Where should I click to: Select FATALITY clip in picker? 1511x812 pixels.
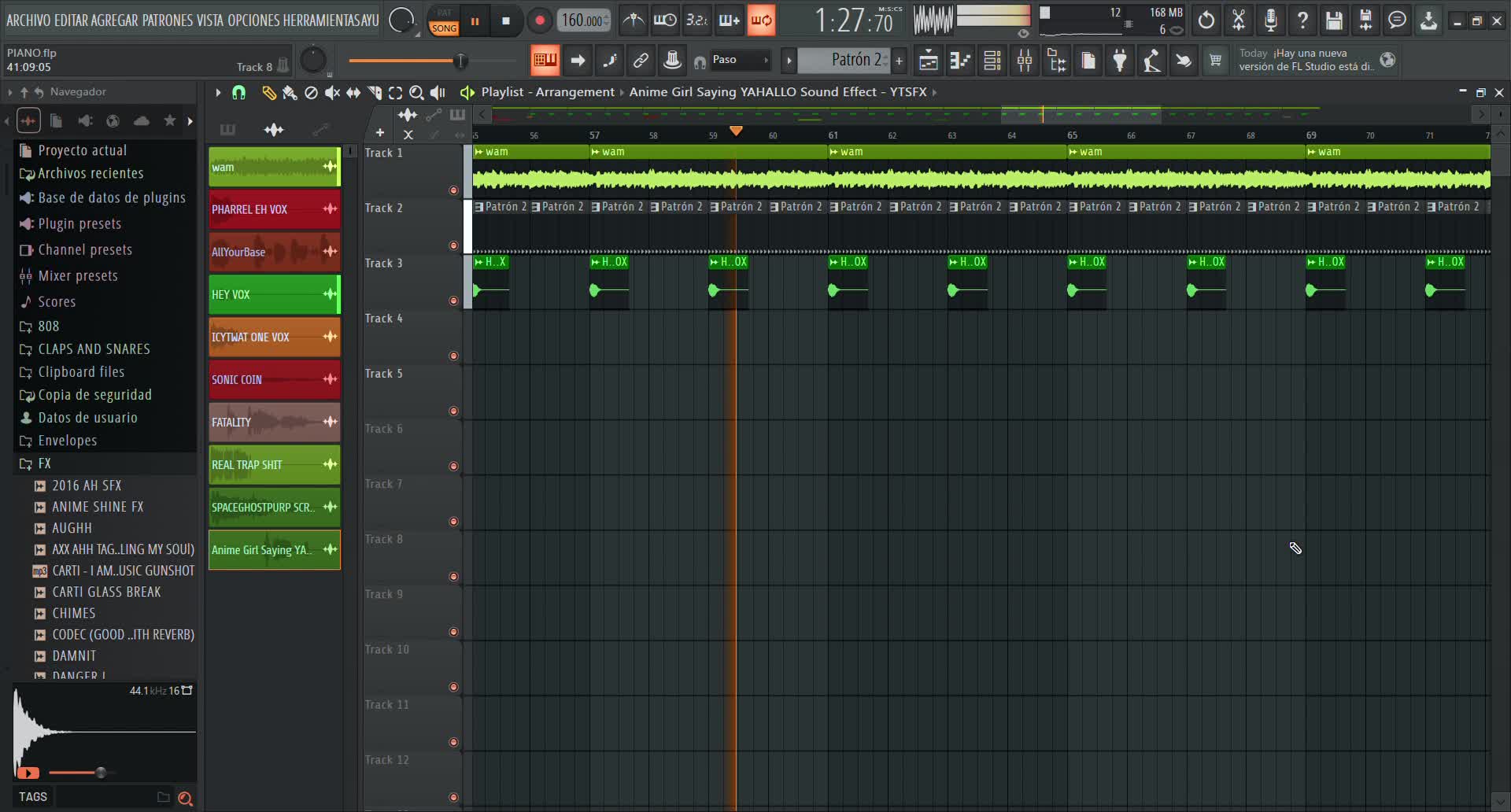click(x=274, y=422)
